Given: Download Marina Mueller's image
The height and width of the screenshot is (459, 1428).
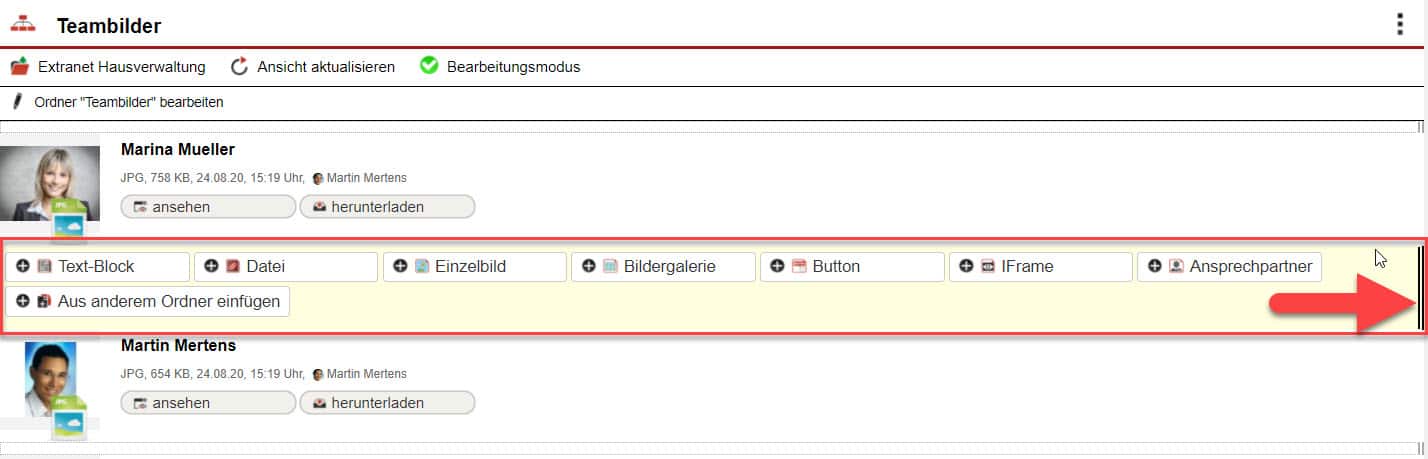Looking at the screenshot, I should point(387,207).
